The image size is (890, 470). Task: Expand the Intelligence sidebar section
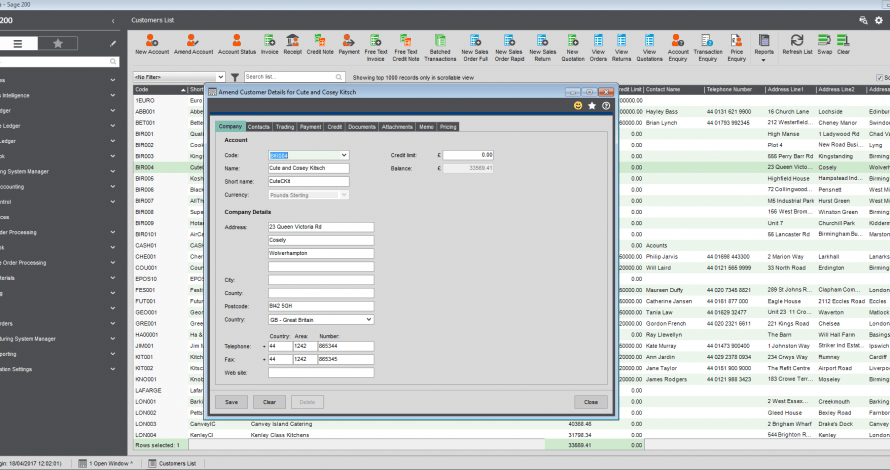pos(112,95)
